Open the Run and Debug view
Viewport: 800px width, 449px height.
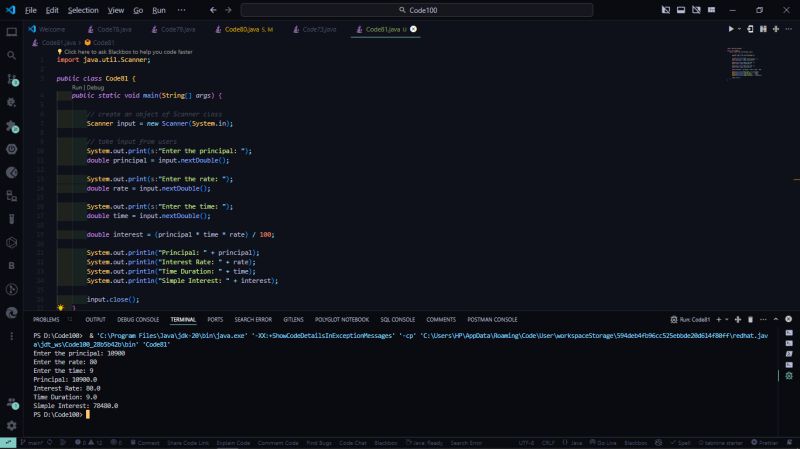coord(11,103)
